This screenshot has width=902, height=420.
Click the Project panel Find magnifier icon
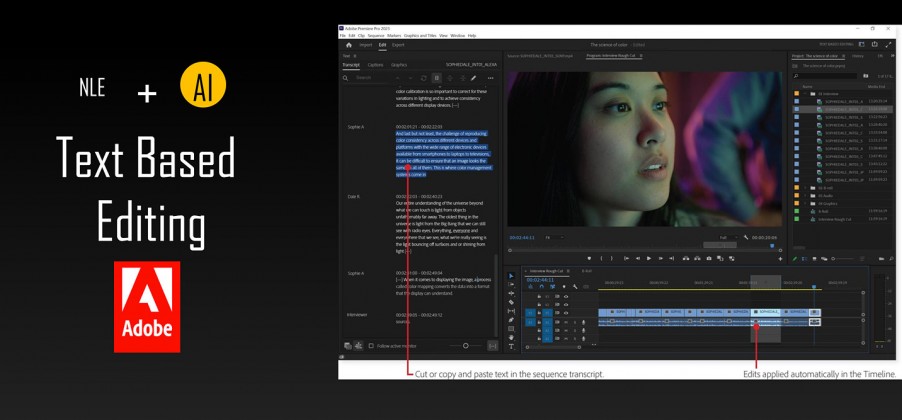point(891,258)
